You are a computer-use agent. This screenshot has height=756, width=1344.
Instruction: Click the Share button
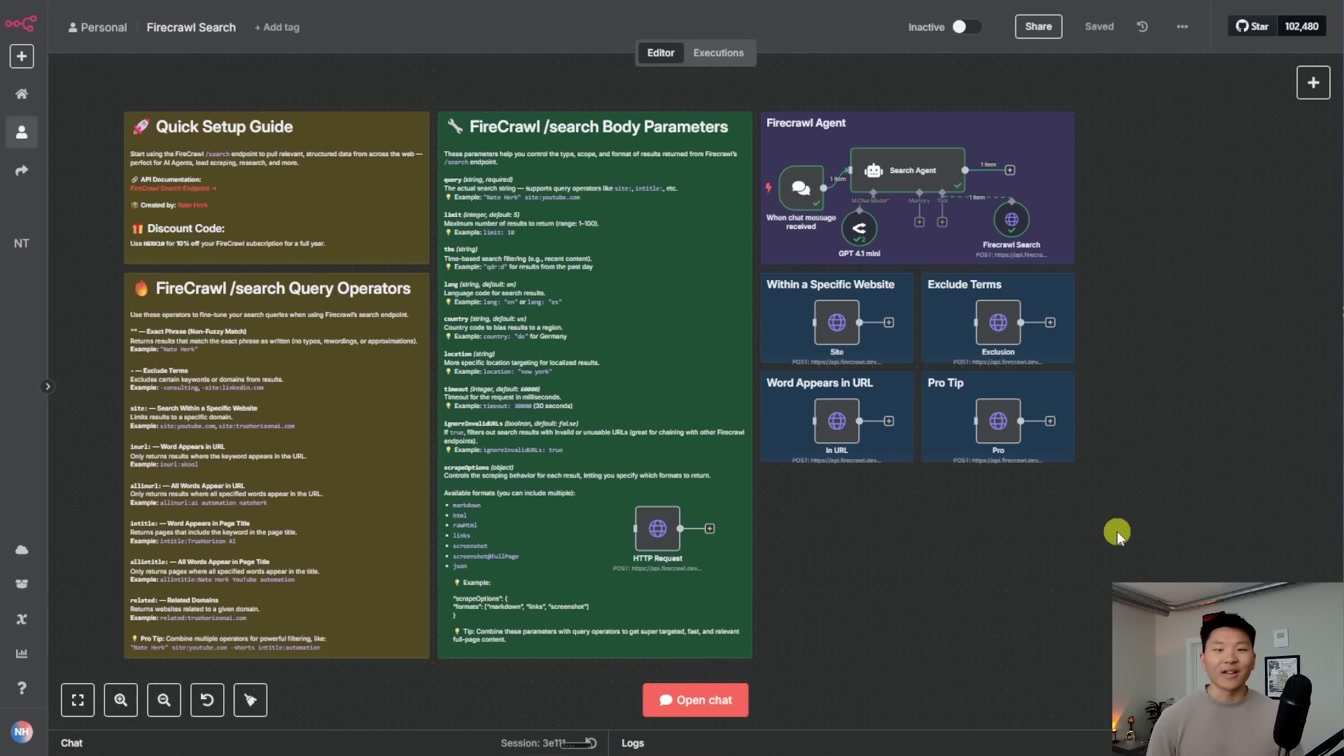(1038, 27)
